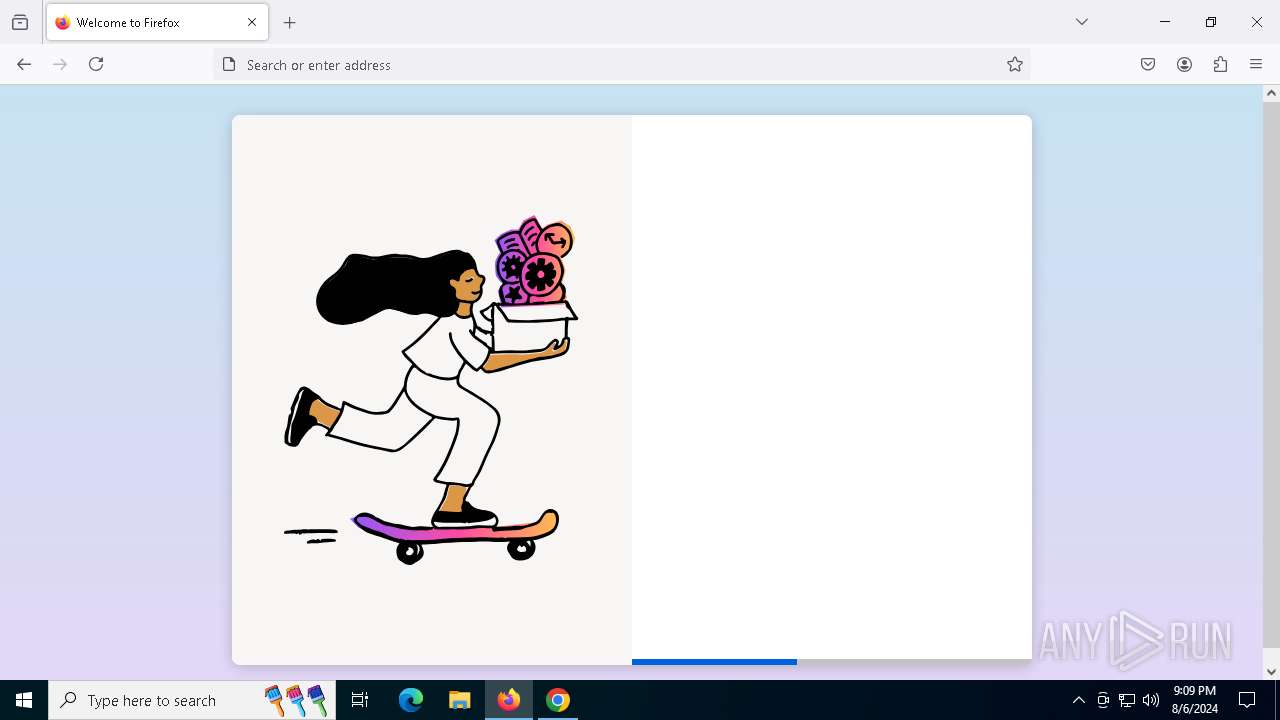Open the clock showing 9:09 PM
Image resolution: width=1280 pixels, height=720 pixels.
tap(1195, 700)
